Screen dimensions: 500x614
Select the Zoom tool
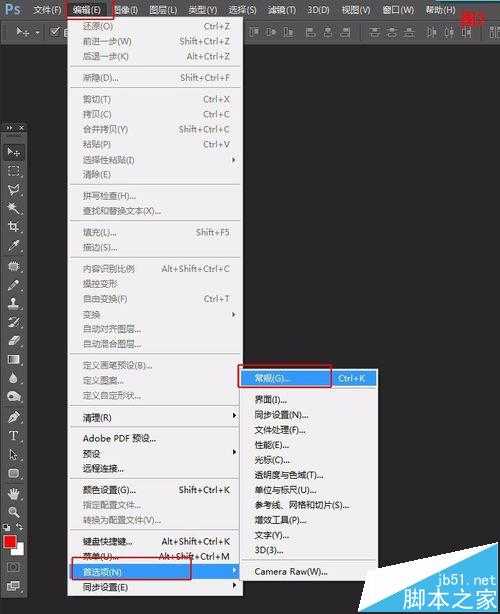[x=14, y=512]
